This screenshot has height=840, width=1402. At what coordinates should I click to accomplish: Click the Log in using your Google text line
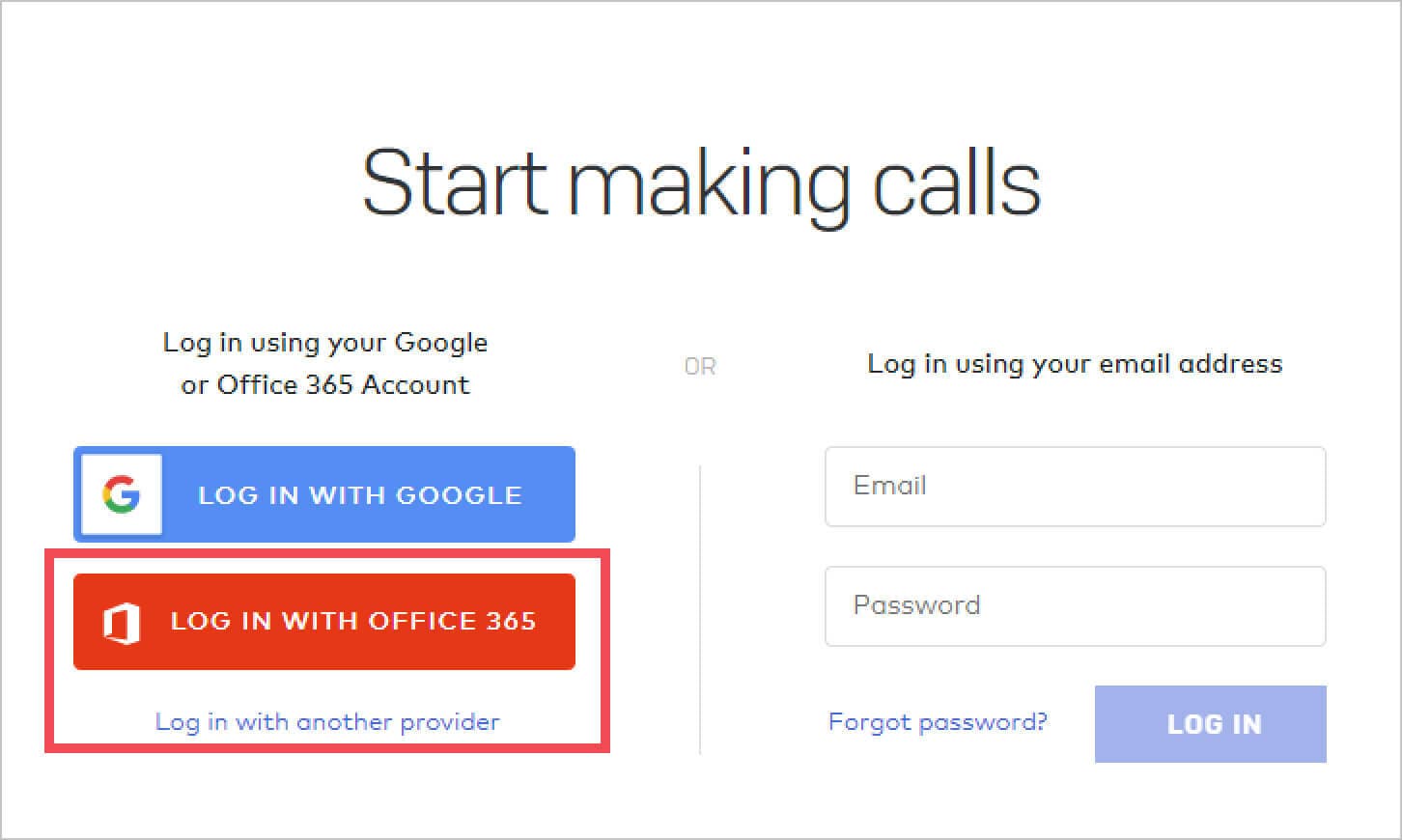click(x=325, y=343)
